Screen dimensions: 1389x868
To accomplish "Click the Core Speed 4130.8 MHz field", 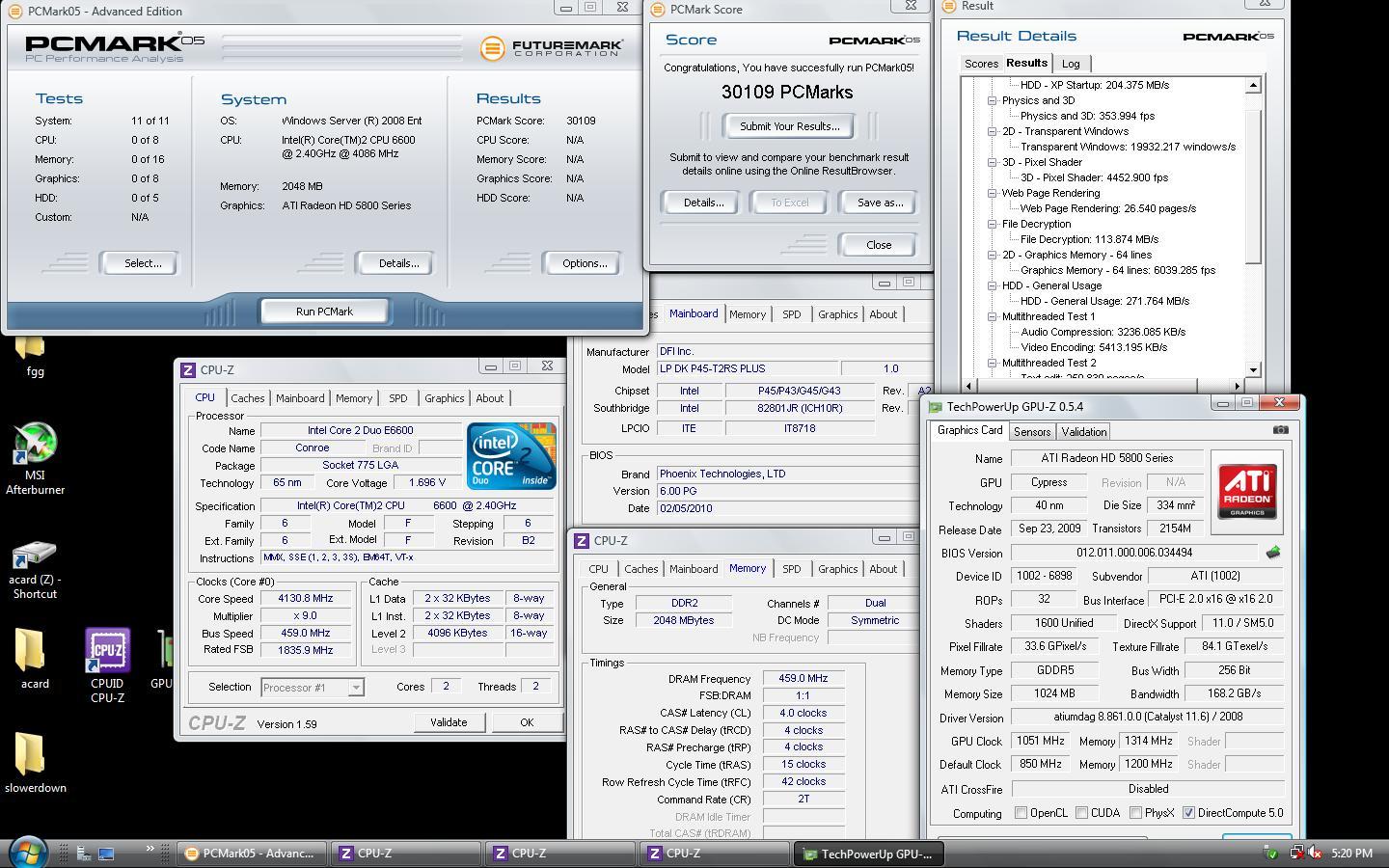I will 306,598.
